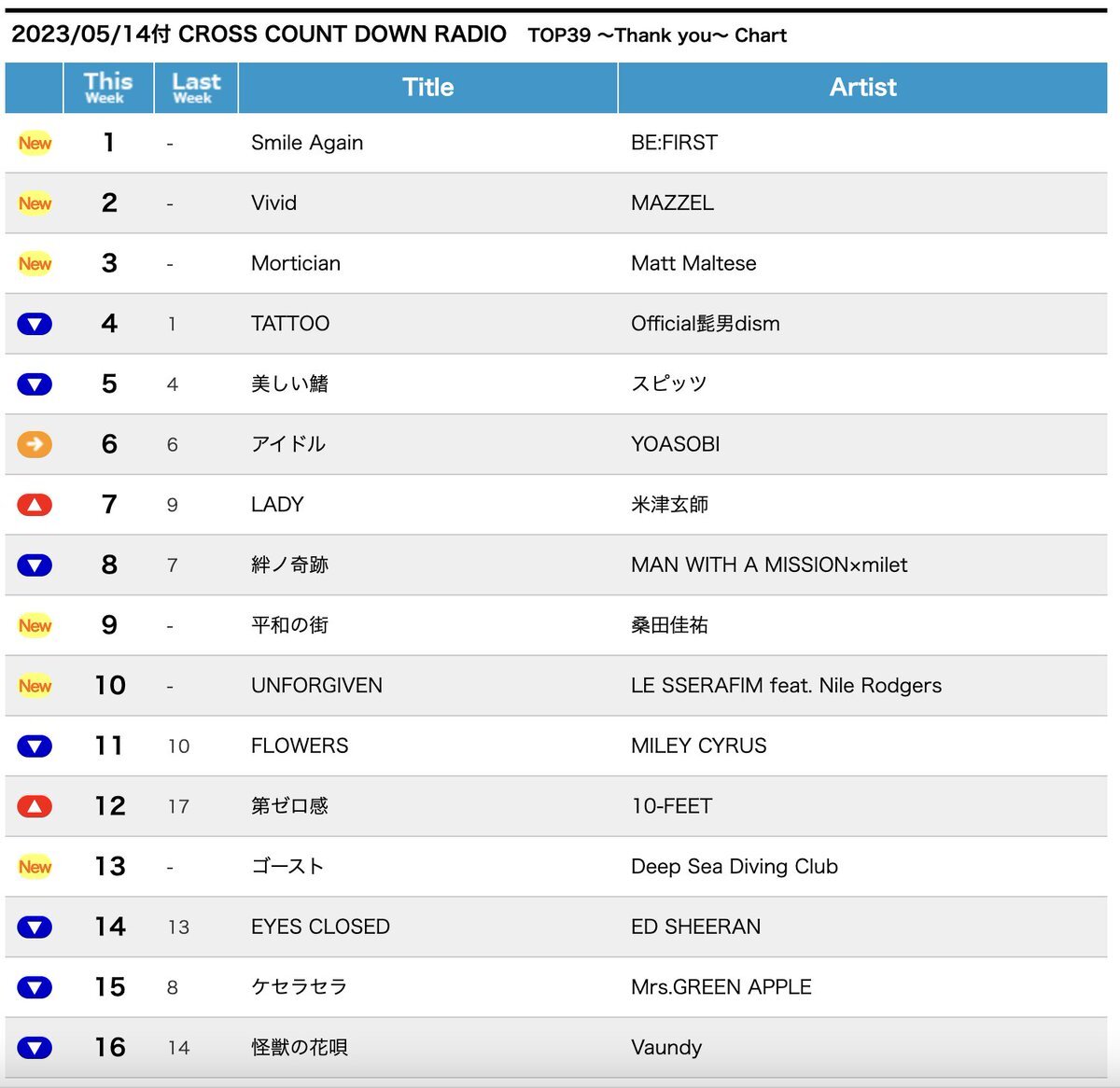The width and height of the screenshot is (1120, 1088).
Task: Click the song title Smile Again
Action: coord(307,143)
